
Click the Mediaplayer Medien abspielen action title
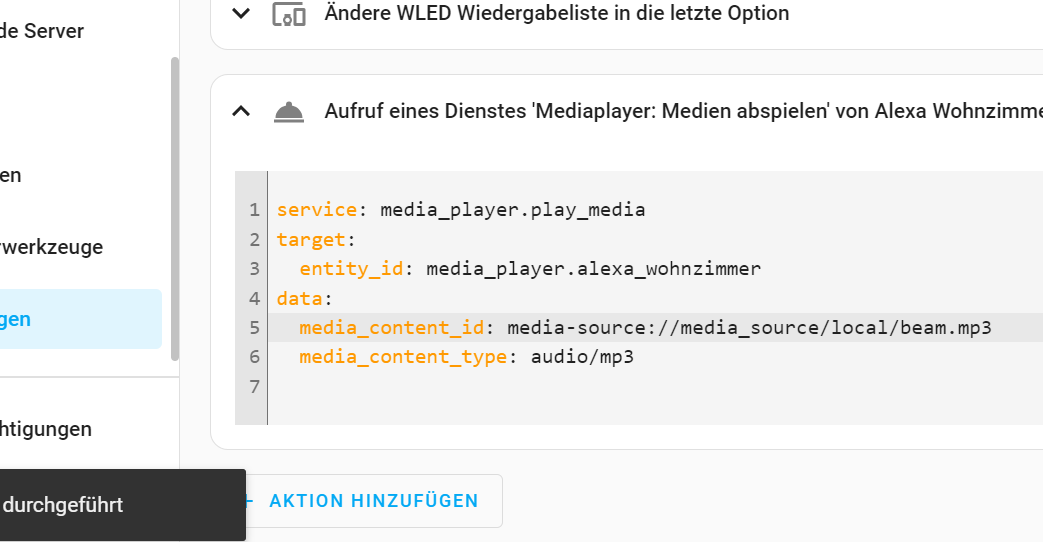[x=683, y=111]
